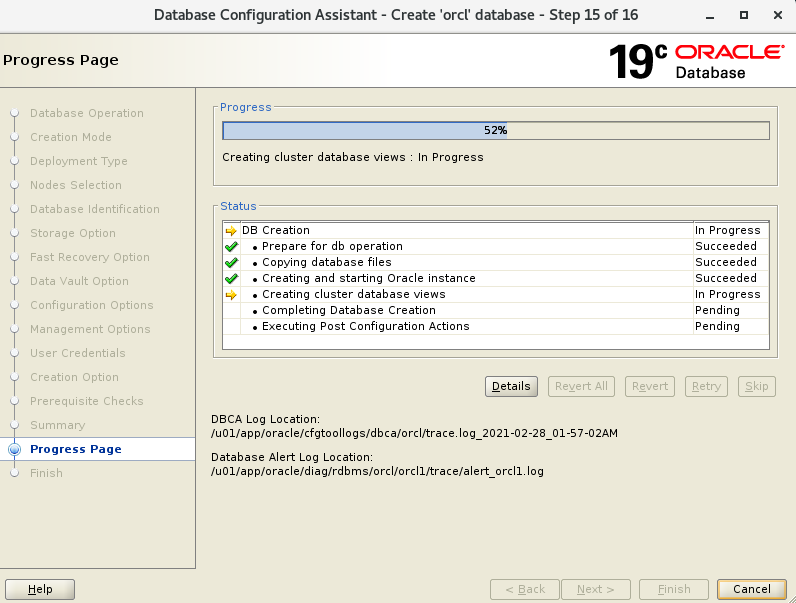
Task: Select the Summary step in sidebar
Action: (57, 425)
